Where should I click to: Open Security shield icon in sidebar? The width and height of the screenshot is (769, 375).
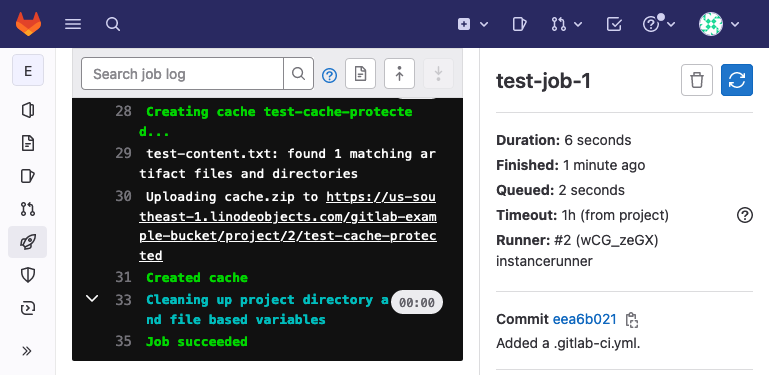click(27, 275)
